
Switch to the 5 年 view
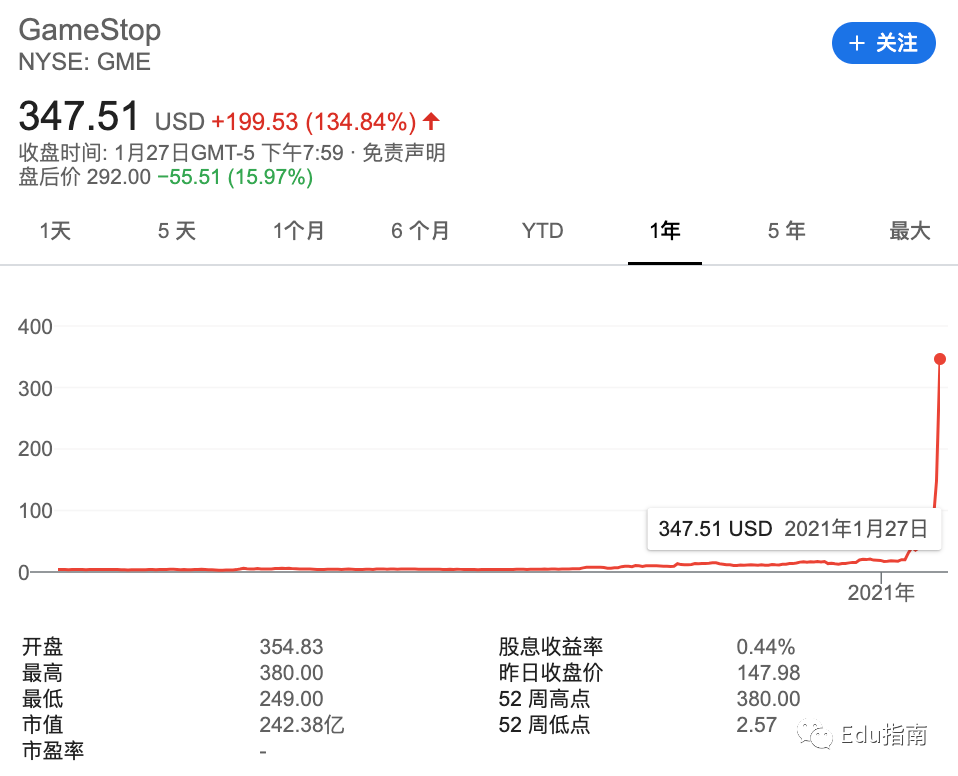coord(787,231)
